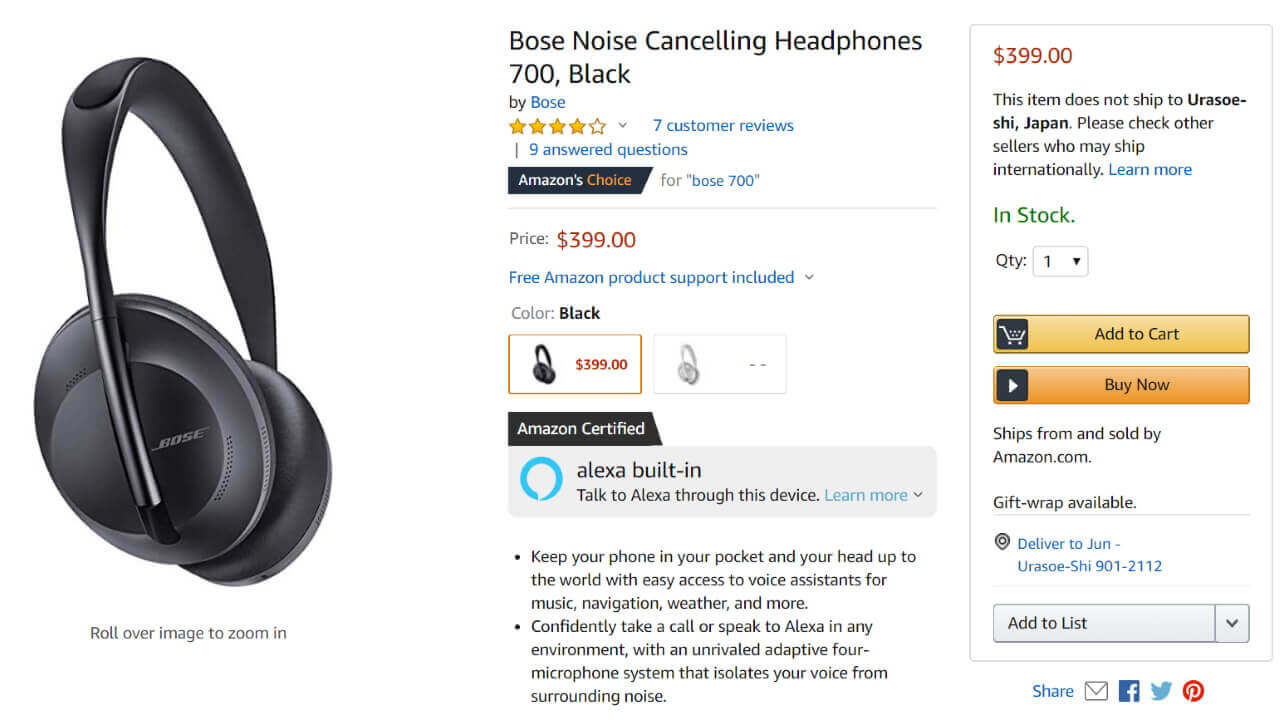Expand Free Amazon product support included
The height and width of the screenshot is (720, 1280).
661,277
